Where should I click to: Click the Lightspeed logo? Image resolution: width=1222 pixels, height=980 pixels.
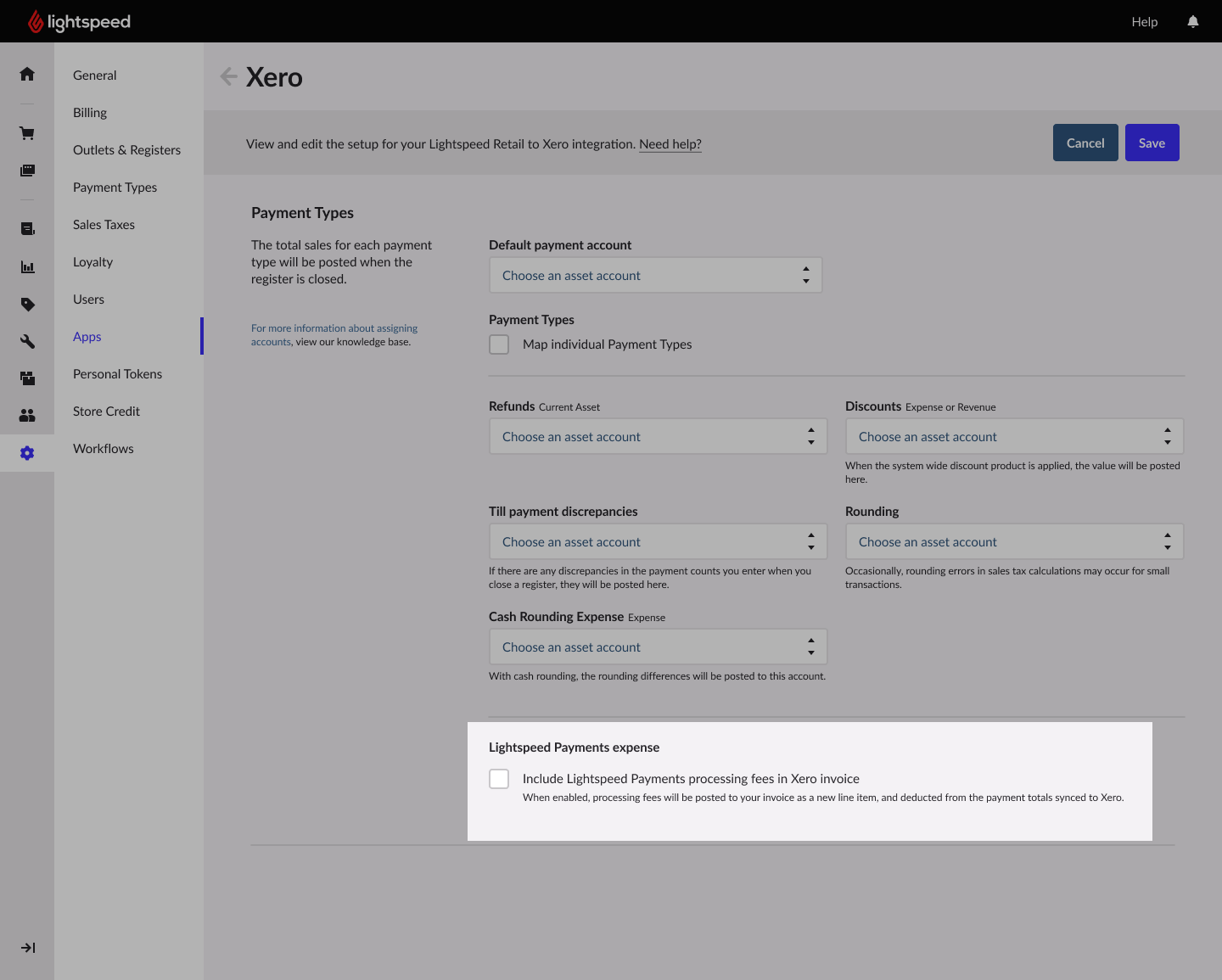tap(79, 21)
